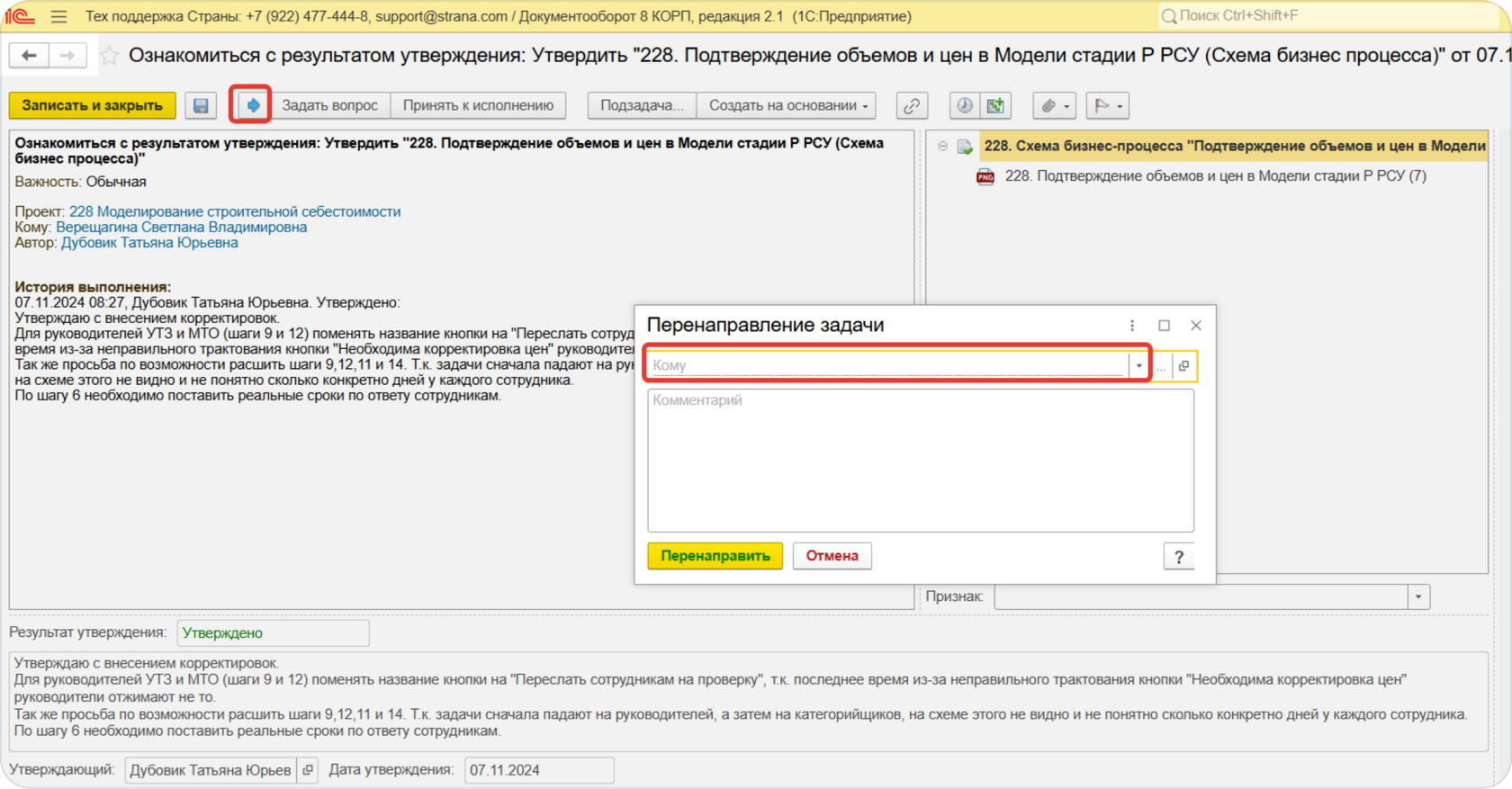This screenshot has height=789, width=1512.
Task: Click the 'Дата утверждения' field 07.11.2024
Action: [x=539, y=770]
